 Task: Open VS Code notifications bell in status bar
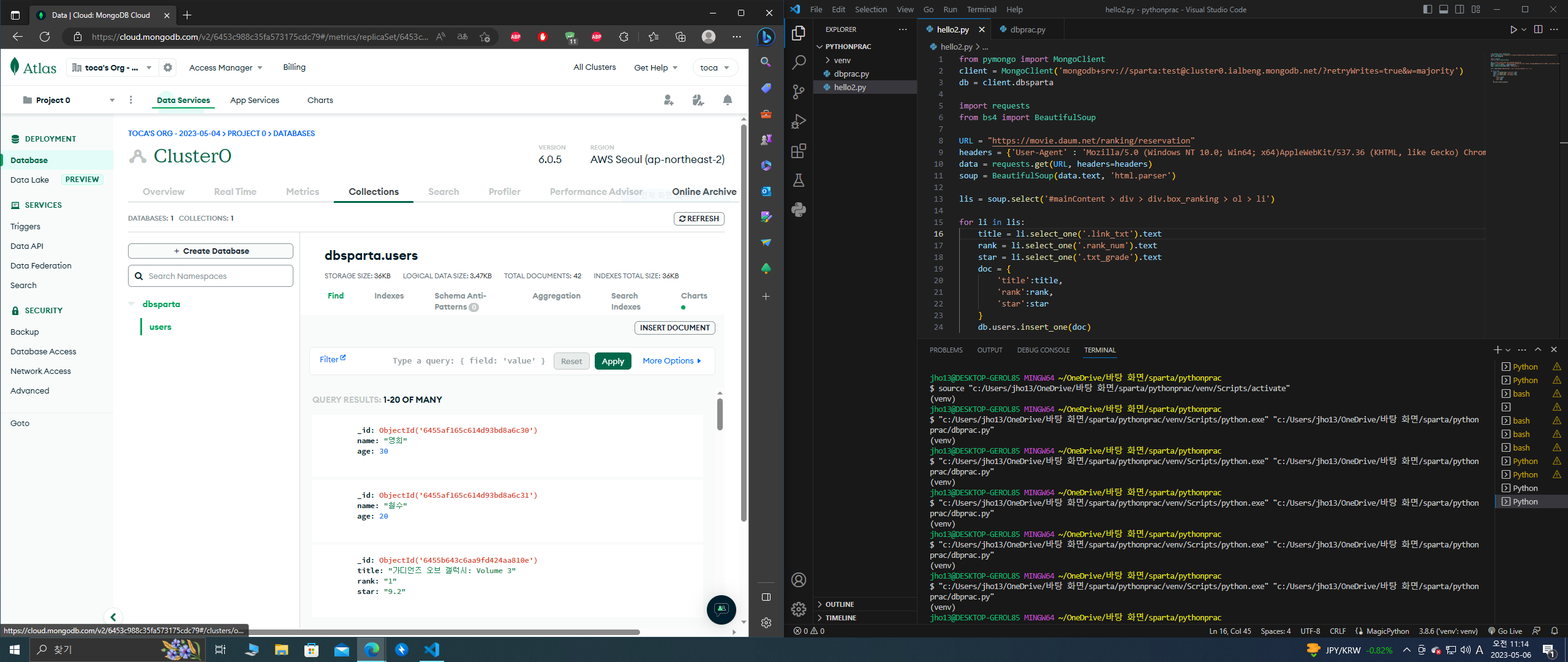pyautogui.click(x=1555, y=631)
